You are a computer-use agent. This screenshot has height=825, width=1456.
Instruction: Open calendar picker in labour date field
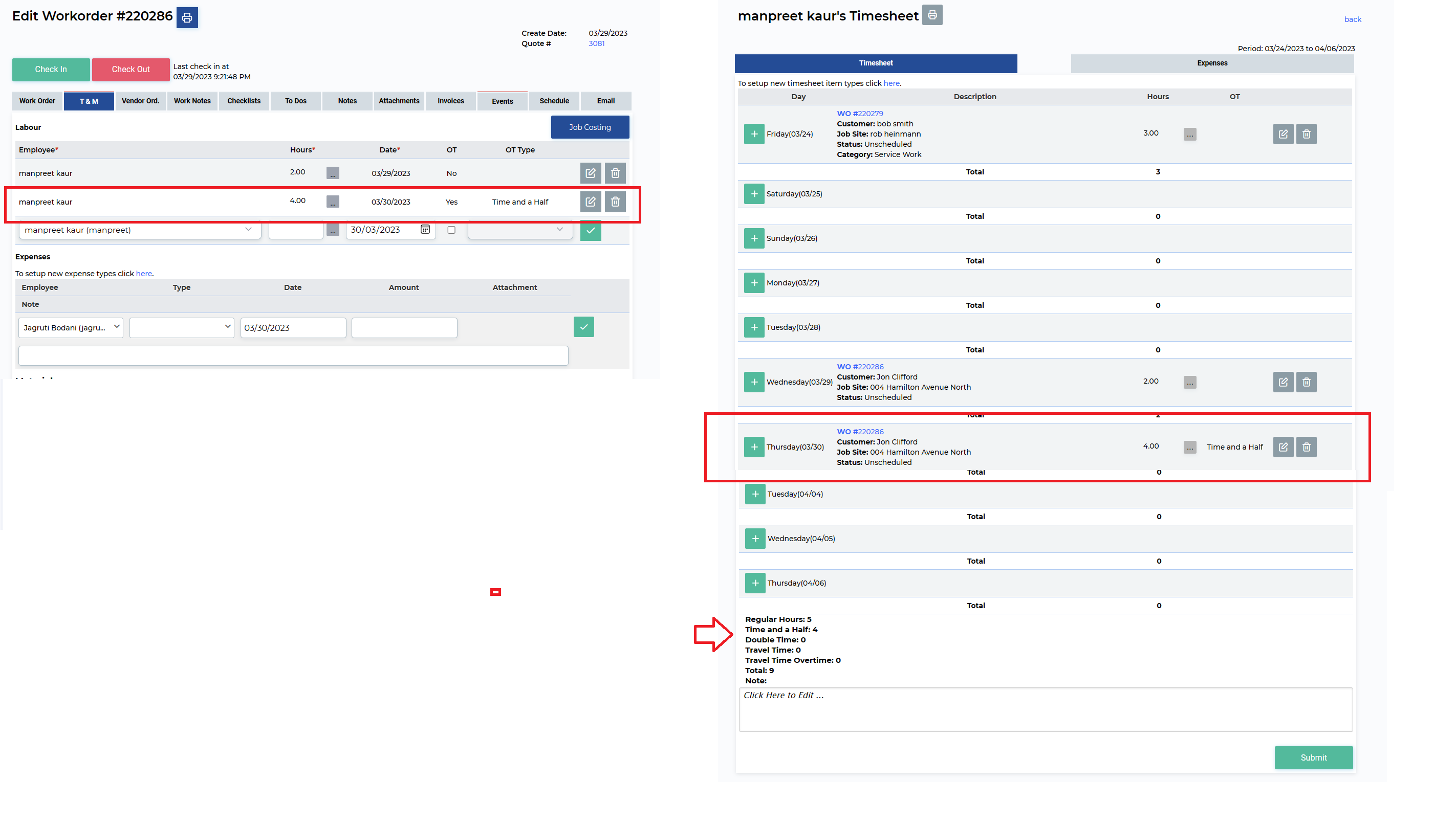pyautogui.click(x=425, y=230)
